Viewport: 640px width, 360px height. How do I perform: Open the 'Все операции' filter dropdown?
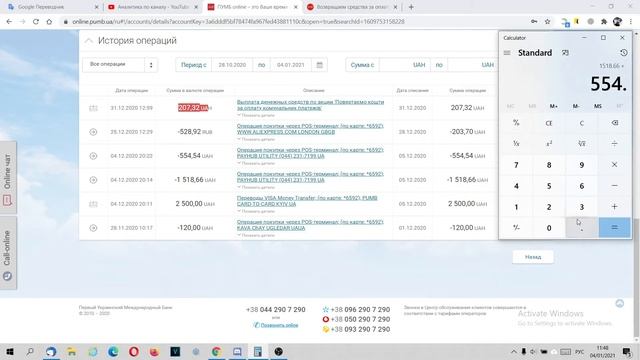point(120,65)
